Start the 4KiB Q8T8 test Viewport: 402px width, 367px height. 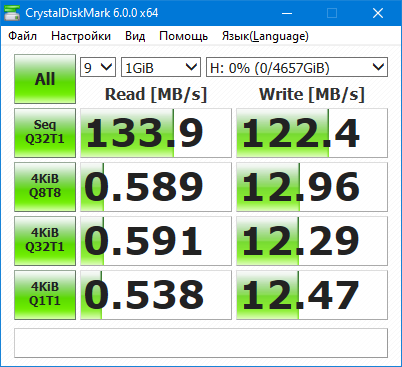pyautogui.click(x=45, y=187)
